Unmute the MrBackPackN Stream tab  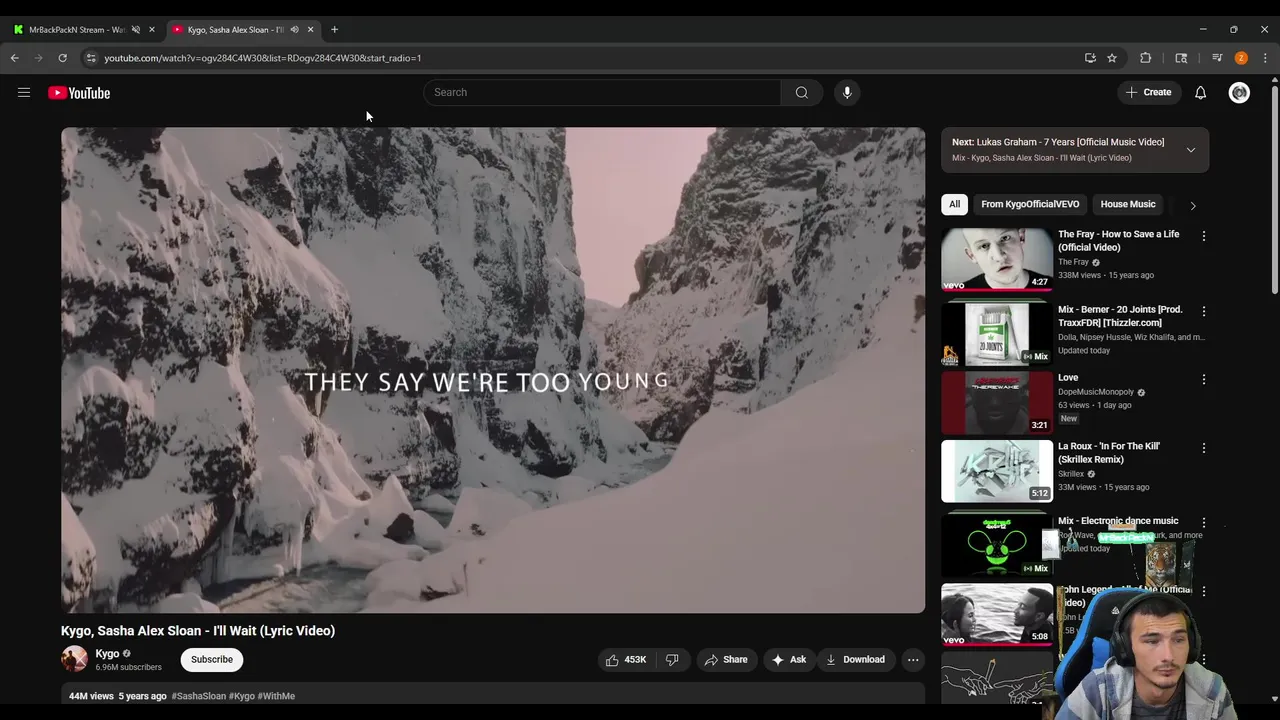coord(136,30)
